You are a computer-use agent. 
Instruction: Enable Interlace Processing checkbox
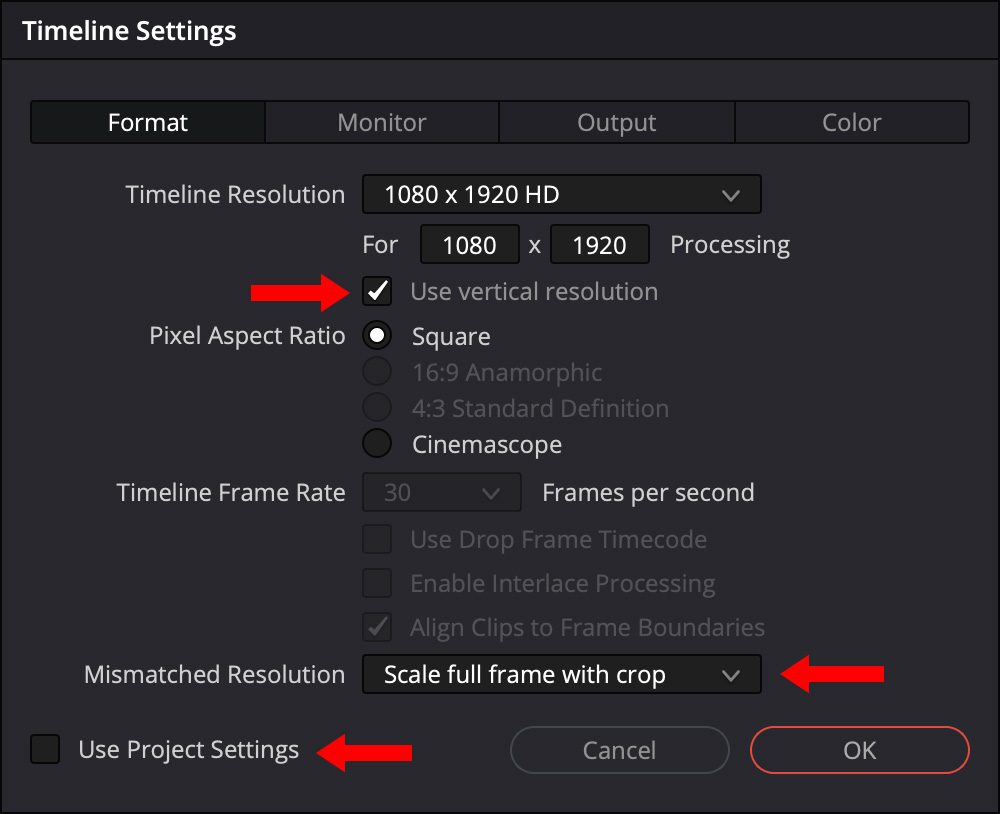[x=377, y=584]
